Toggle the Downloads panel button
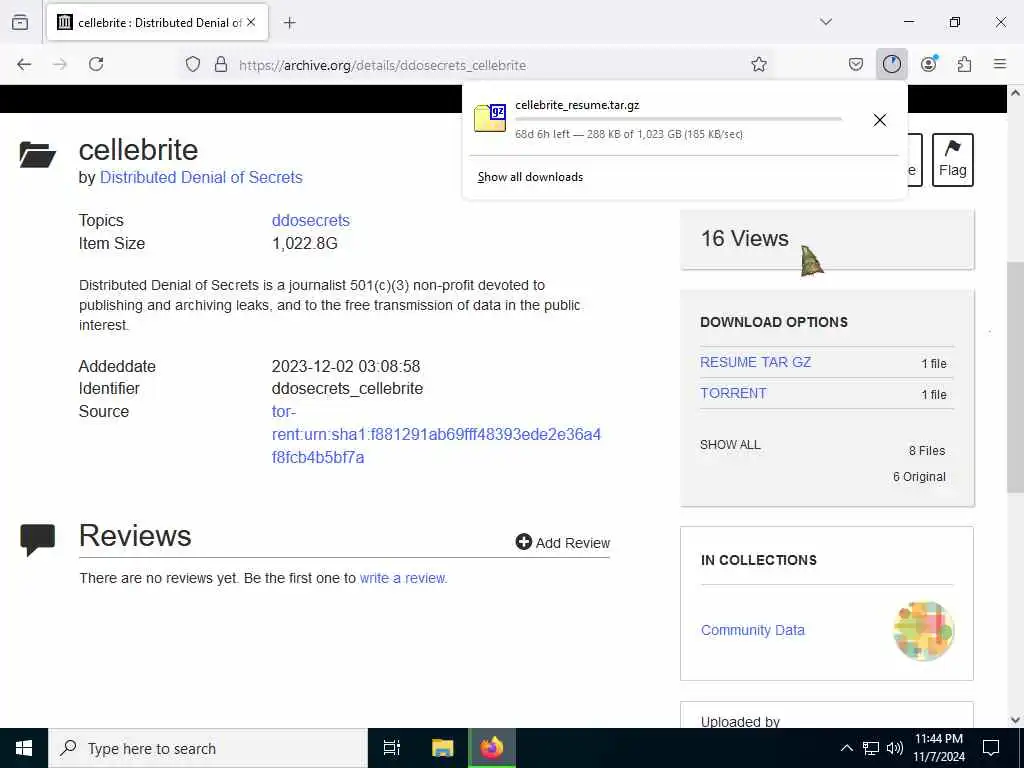Image resolution: width=1024 pixels, height=768 pixels. [891, 64]
